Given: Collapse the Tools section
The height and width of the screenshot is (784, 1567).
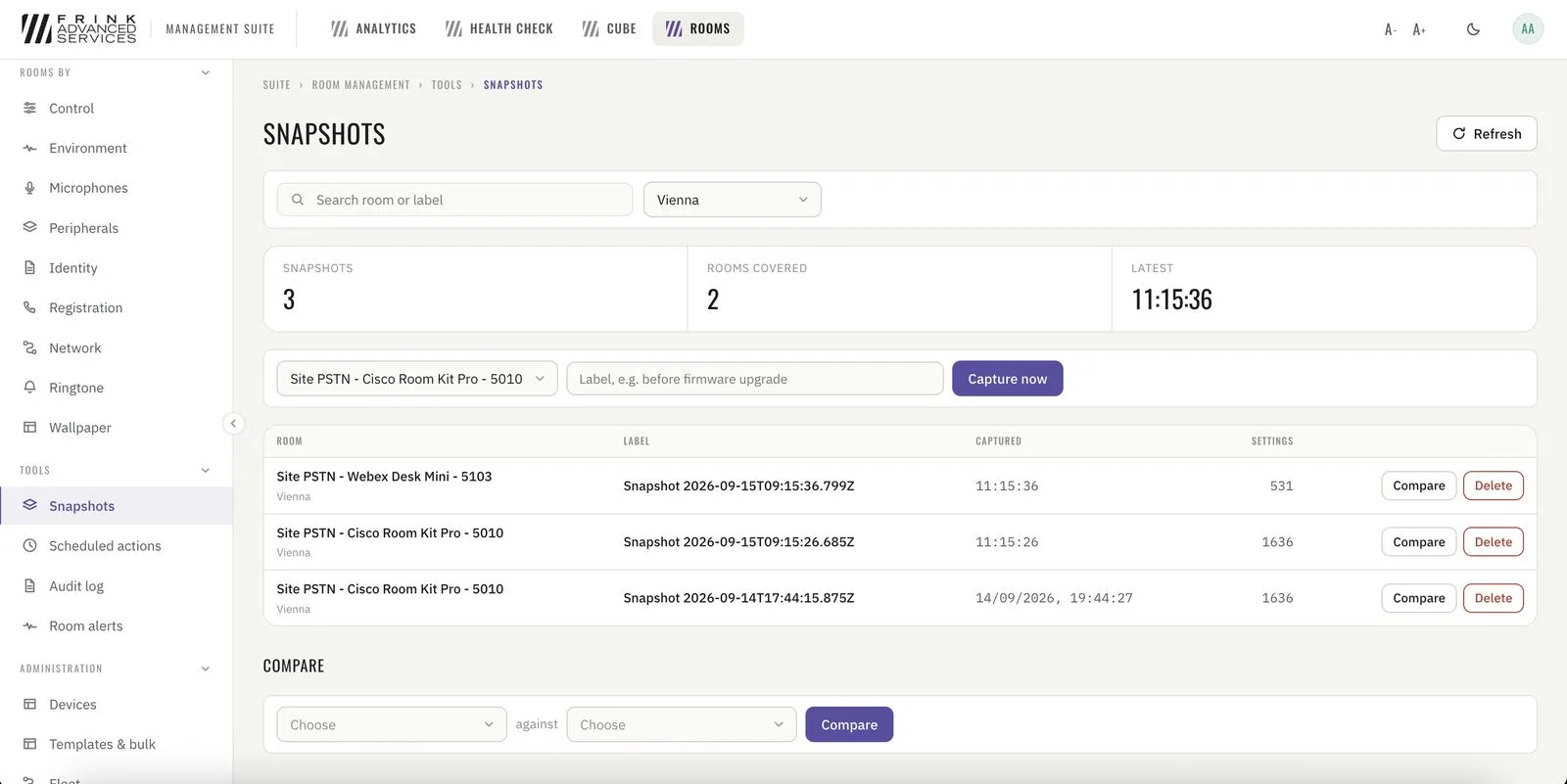Looking at the screenshot, I should click(x=206, y=471).
